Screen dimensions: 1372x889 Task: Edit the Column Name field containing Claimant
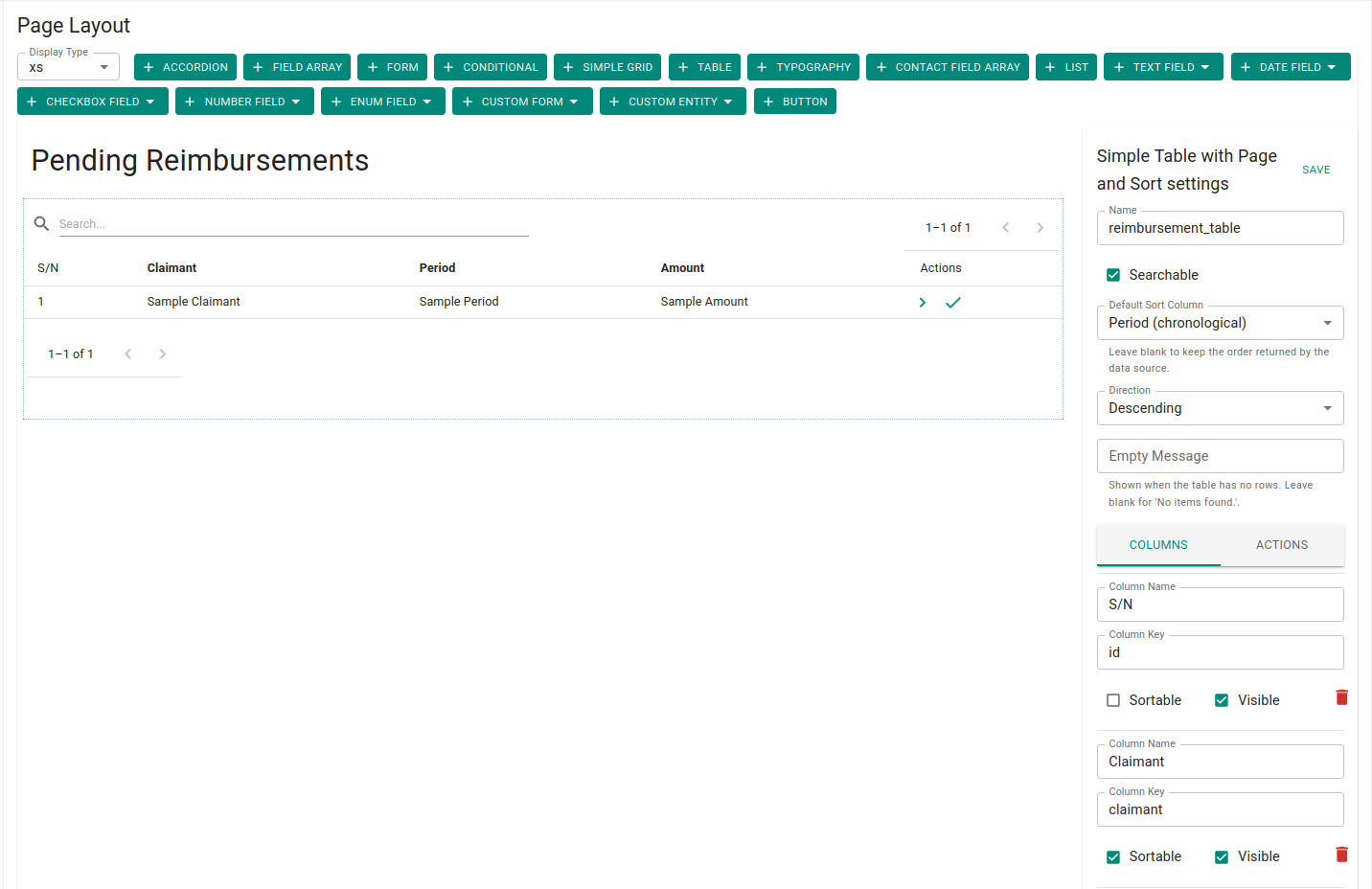[x=1220, y=762]
